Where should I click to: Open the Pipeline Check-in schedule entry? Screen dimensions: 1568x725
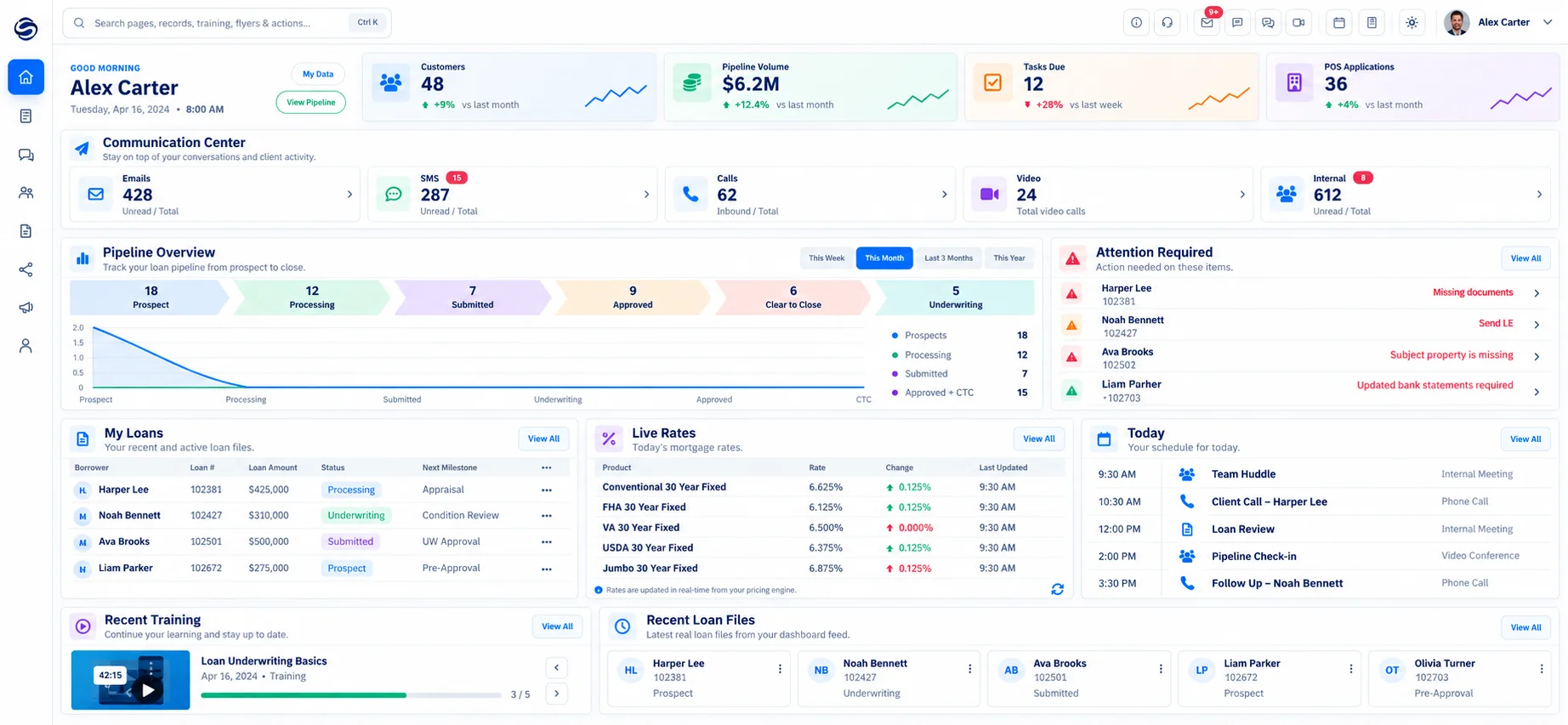[1322, 556]
